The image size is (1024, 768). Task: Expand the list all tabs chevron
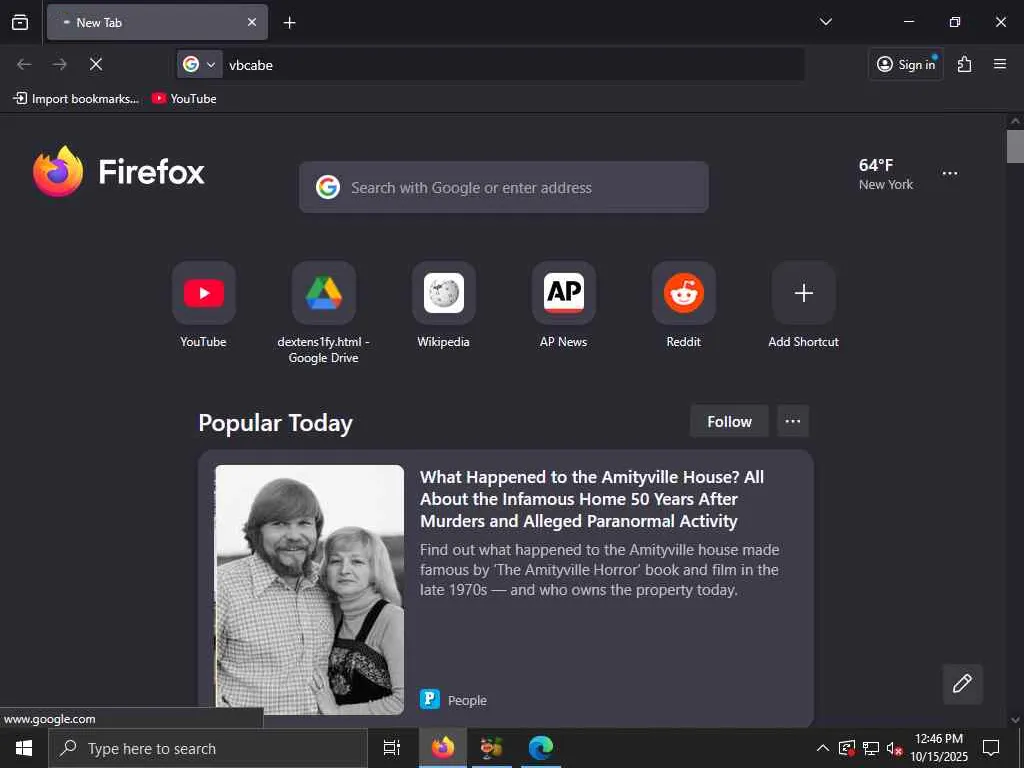(x=825, y=22)
